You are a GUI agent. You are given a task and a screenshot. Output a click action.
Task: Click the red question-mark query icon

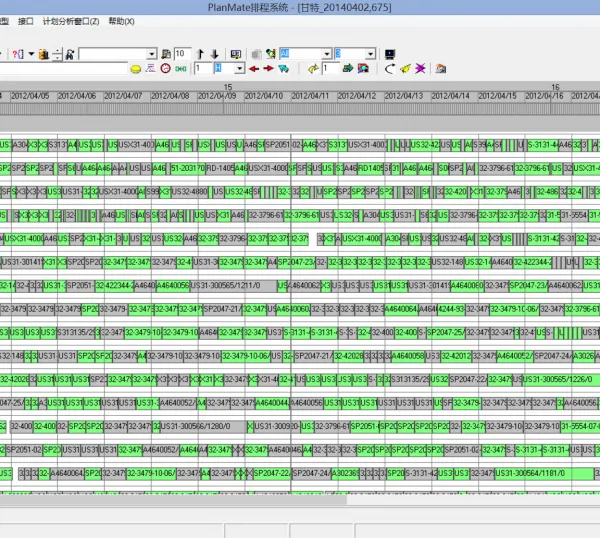[x=18, y=54]
